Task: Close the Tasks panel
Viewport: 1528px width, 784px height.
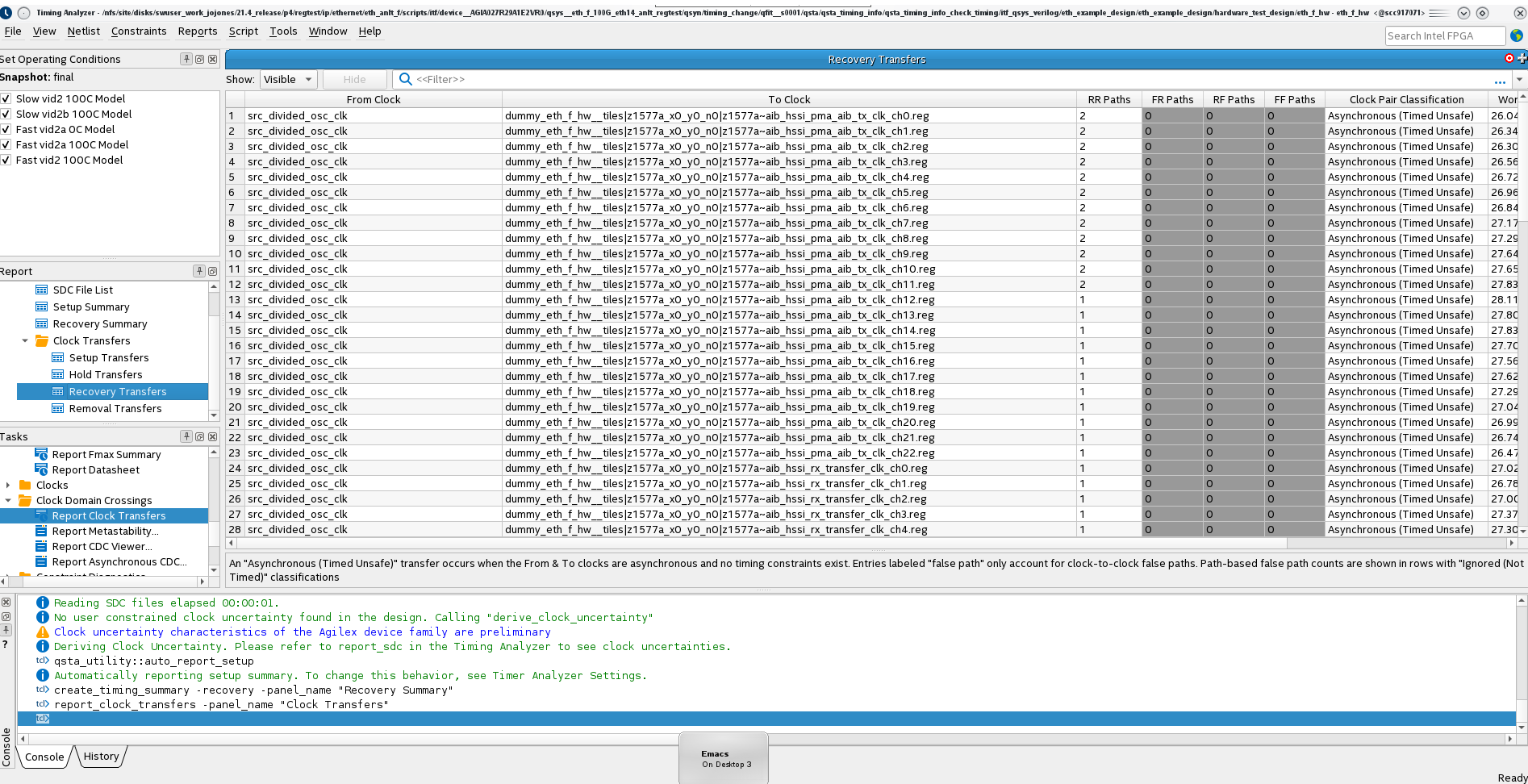Action: click(x=212, y=436)
